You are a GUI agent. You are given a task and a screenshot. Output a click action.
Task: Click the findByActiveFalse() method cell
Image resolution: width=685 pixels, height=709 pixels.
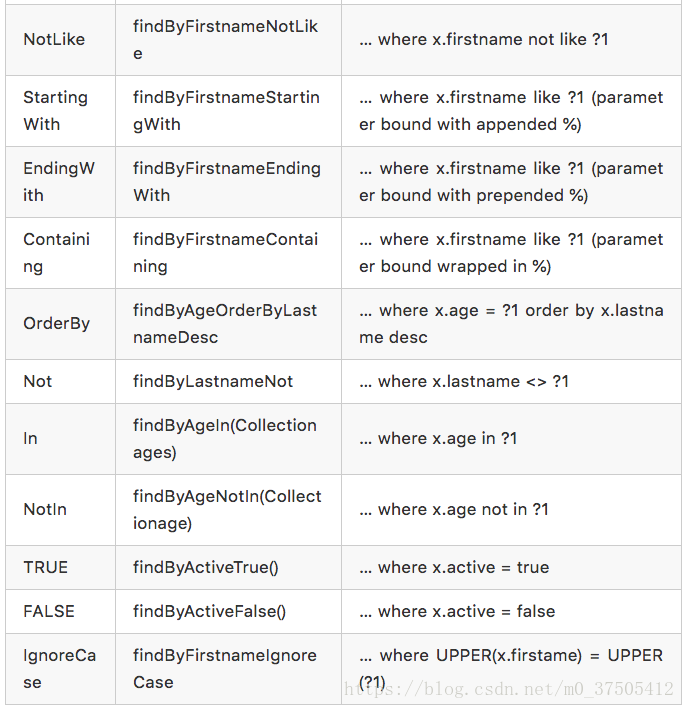[228, 611]
